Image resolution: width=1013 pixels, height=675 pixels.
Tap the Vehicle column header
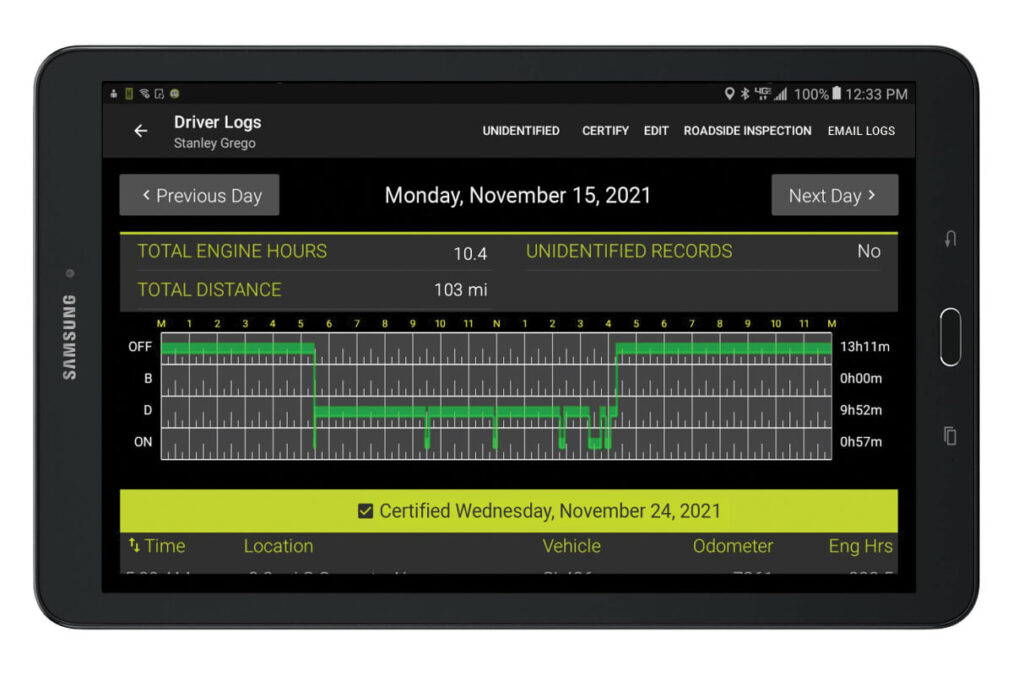tap(571, 546)
